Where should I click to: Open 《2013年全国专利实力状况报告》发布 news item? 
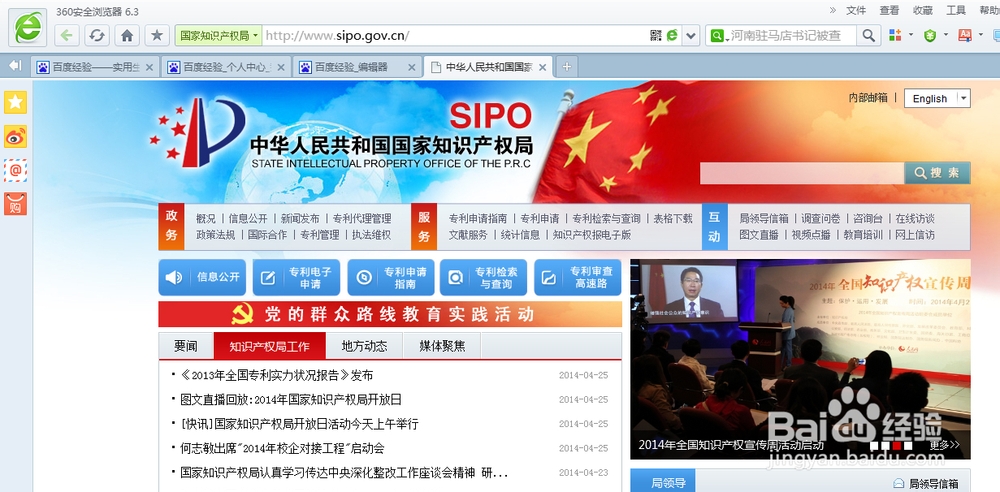pyautogui.click(x=277, y=375)
